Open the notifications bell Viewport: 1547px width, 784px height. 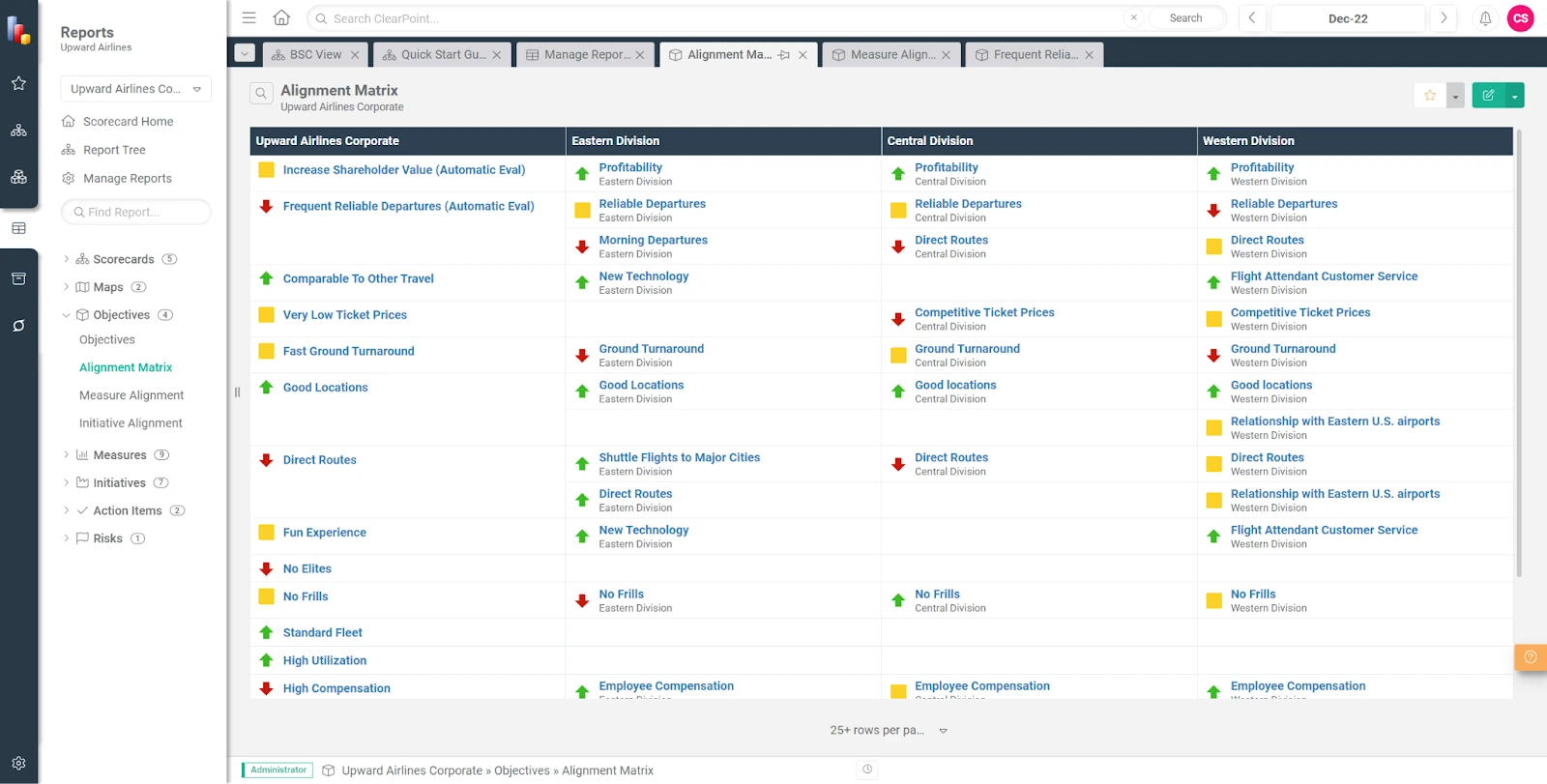[1485, 18]
